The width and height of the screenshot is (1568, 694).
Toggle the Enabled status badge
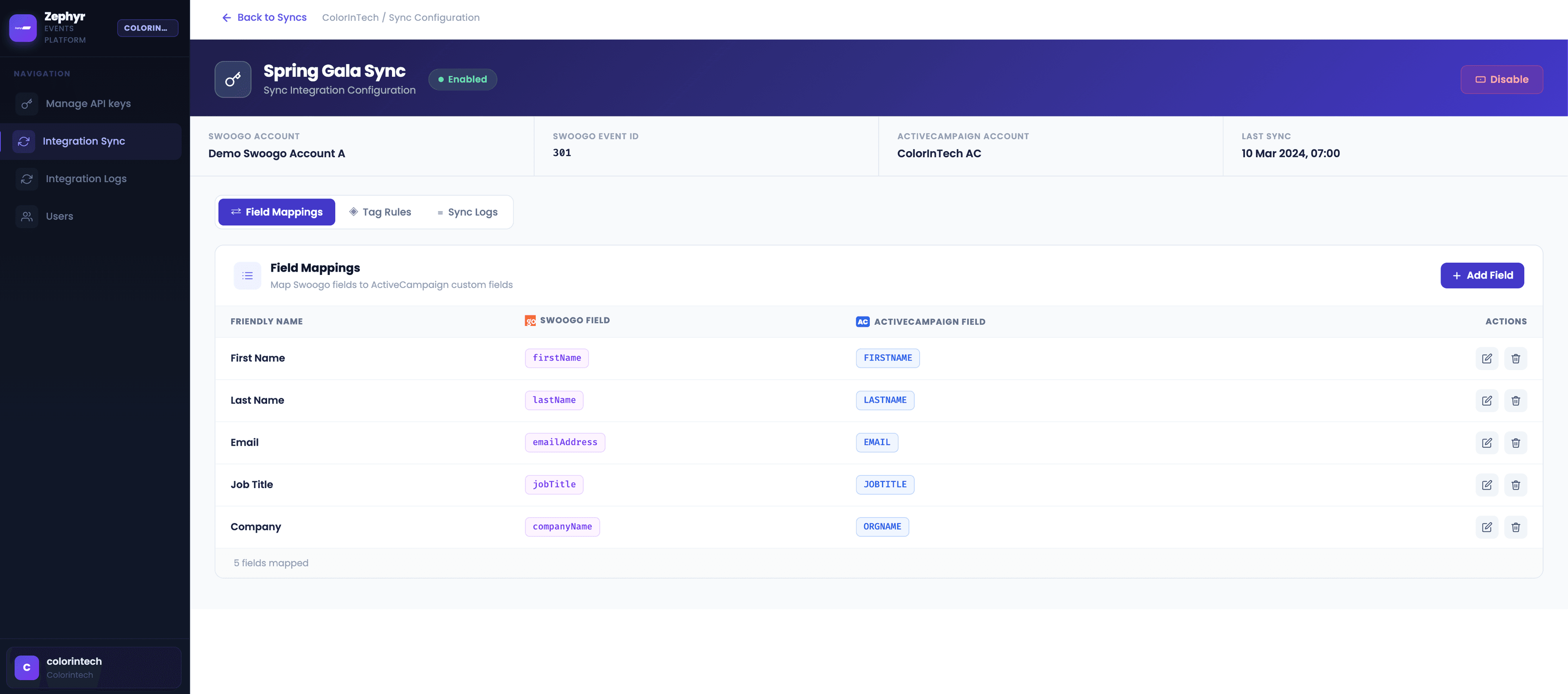click(x=463, y=79)
